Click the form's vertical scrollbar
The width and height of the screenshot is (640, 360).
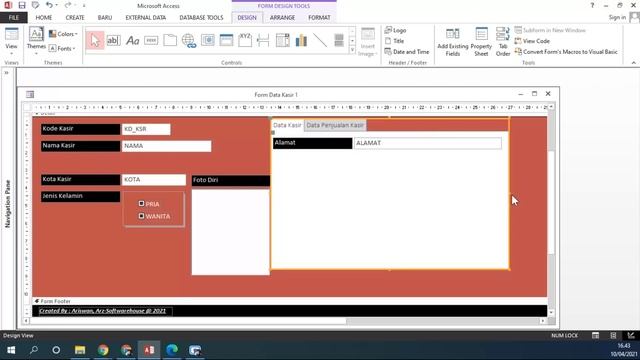point(551,209)
